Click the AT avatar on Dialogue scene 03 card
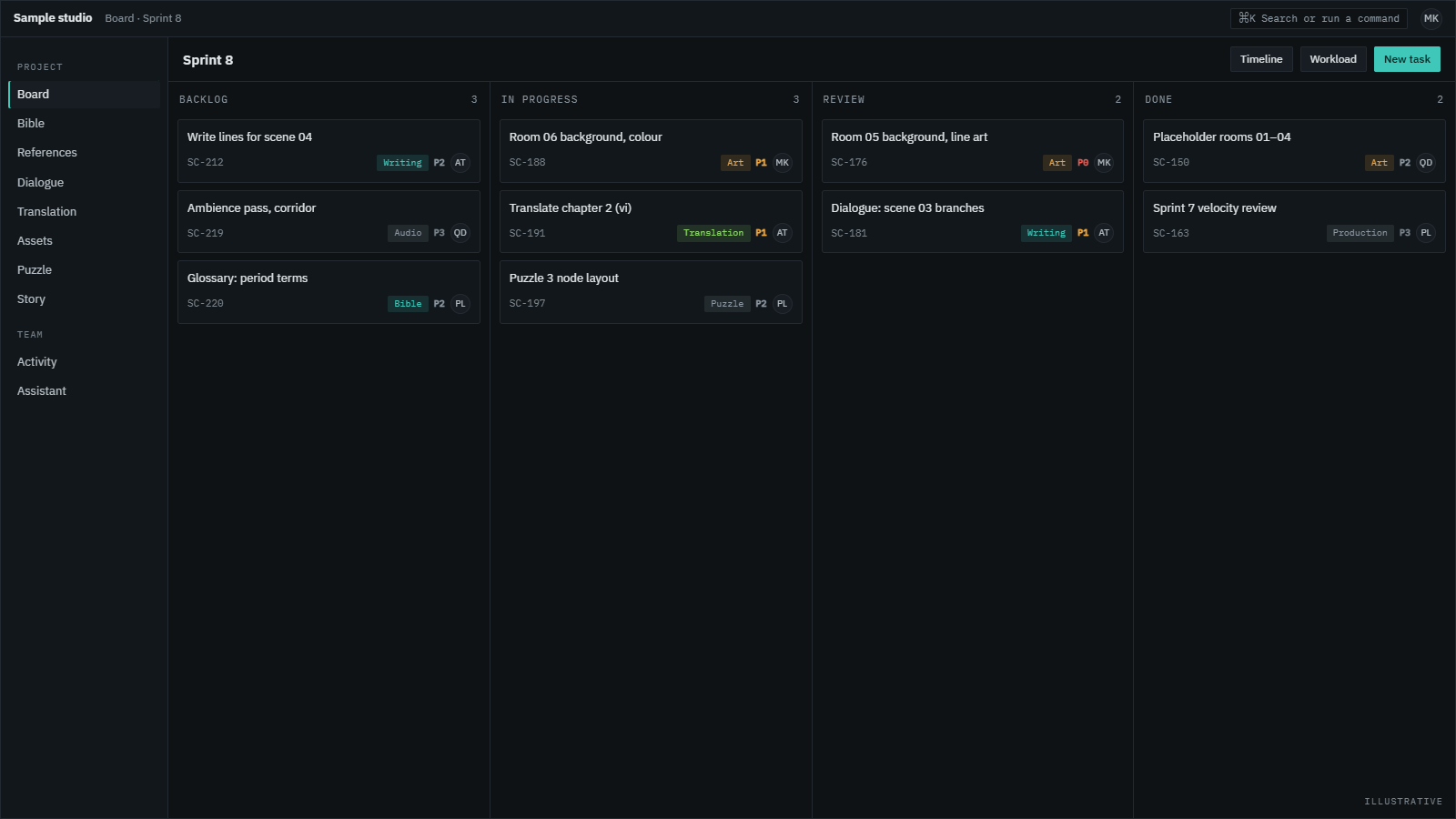This screenshot has height=819, width=1456. click(x=1104, y=233)
